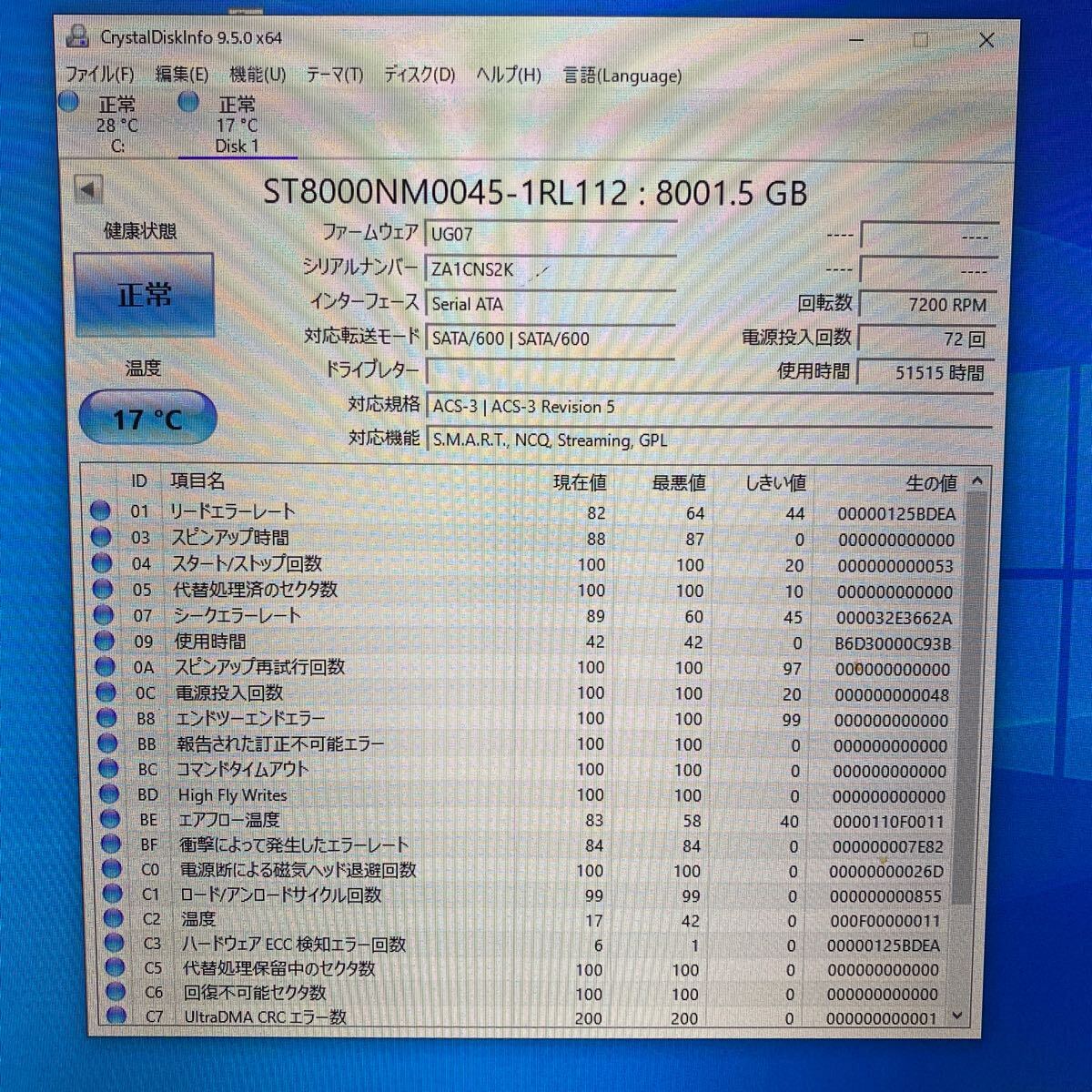Select the C: drive tab

click(117, 125)
